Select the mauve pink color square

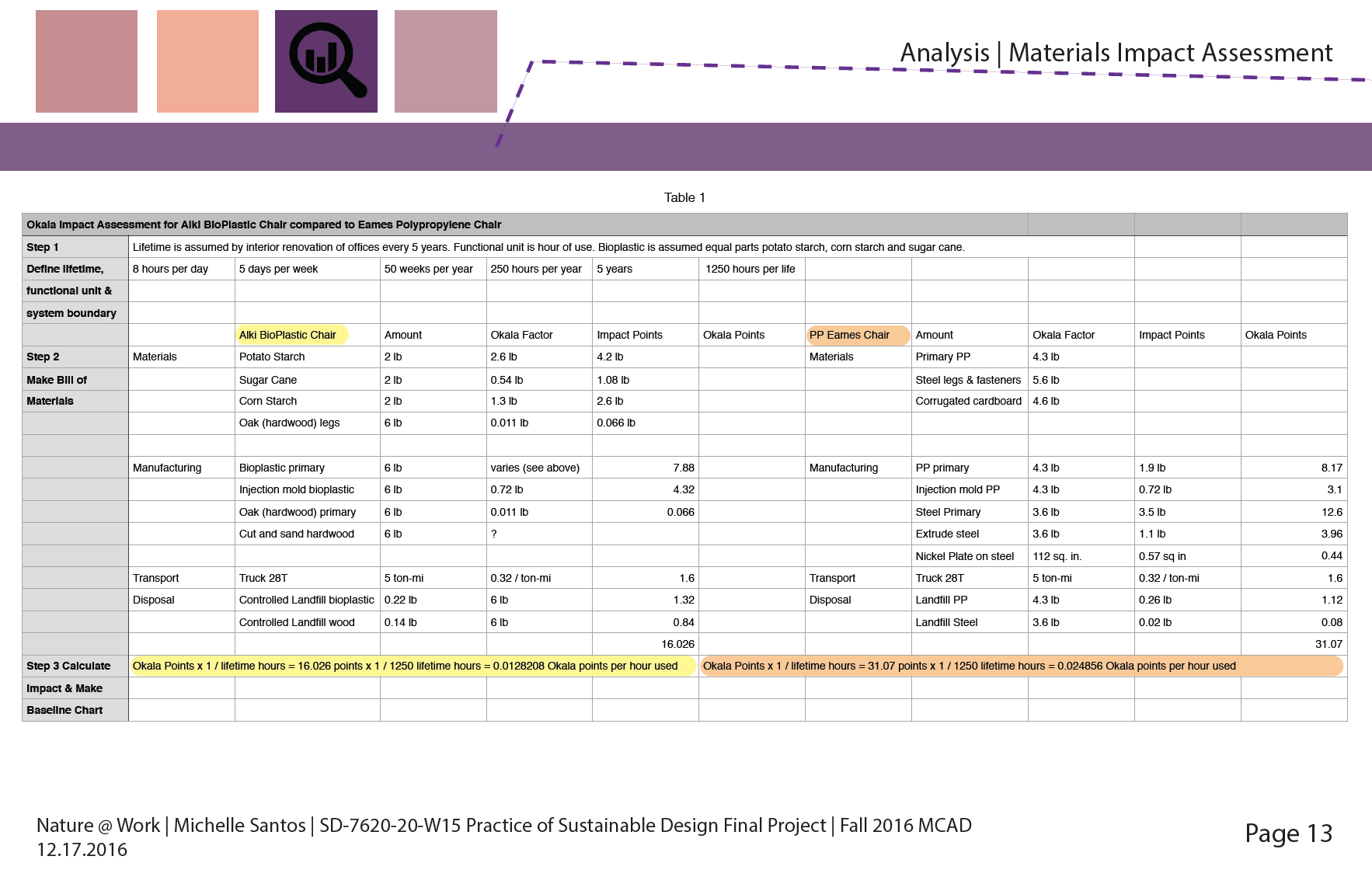(x=446, y=61)
